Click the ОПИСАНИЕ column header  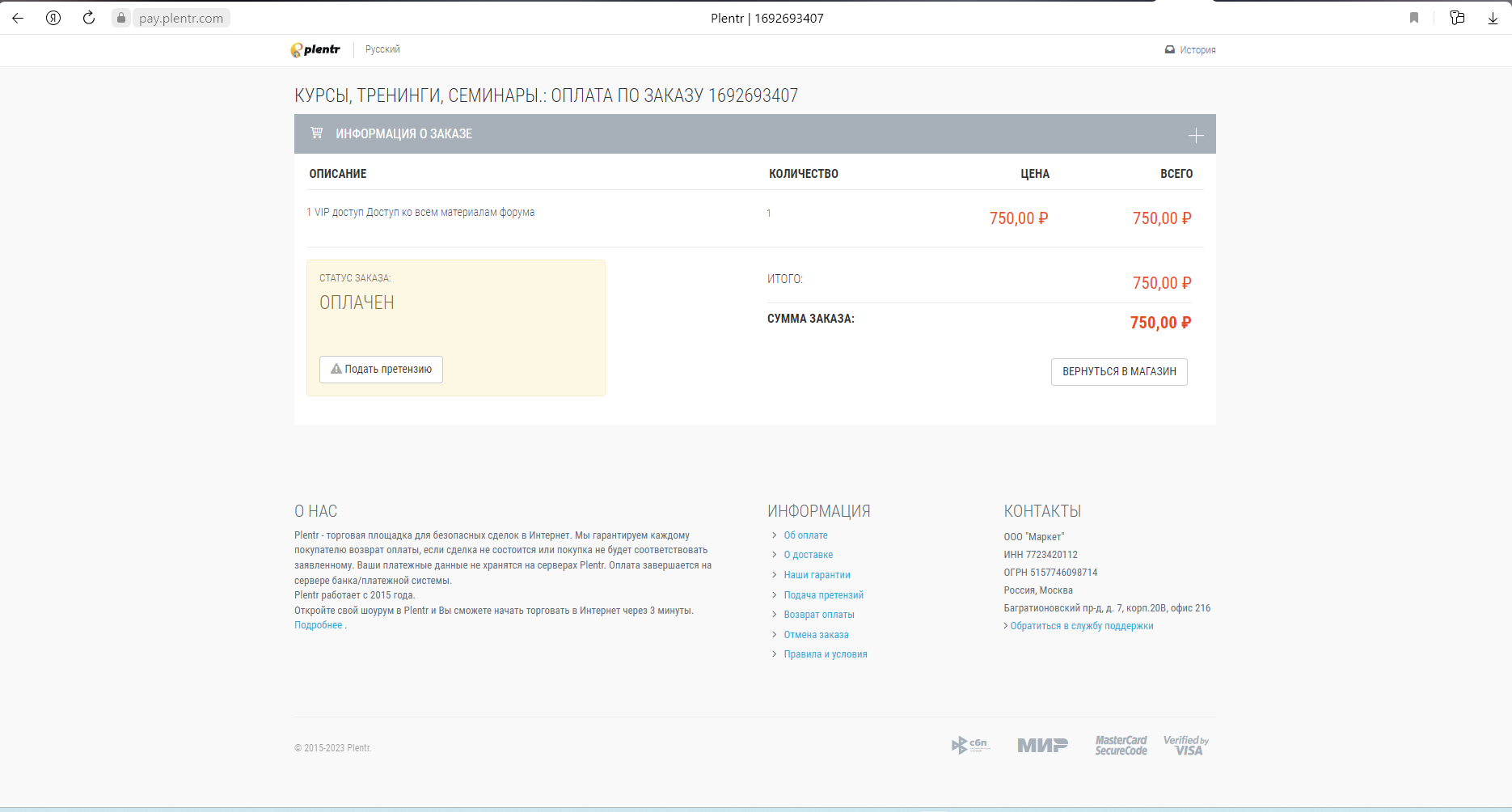point(338,174)
